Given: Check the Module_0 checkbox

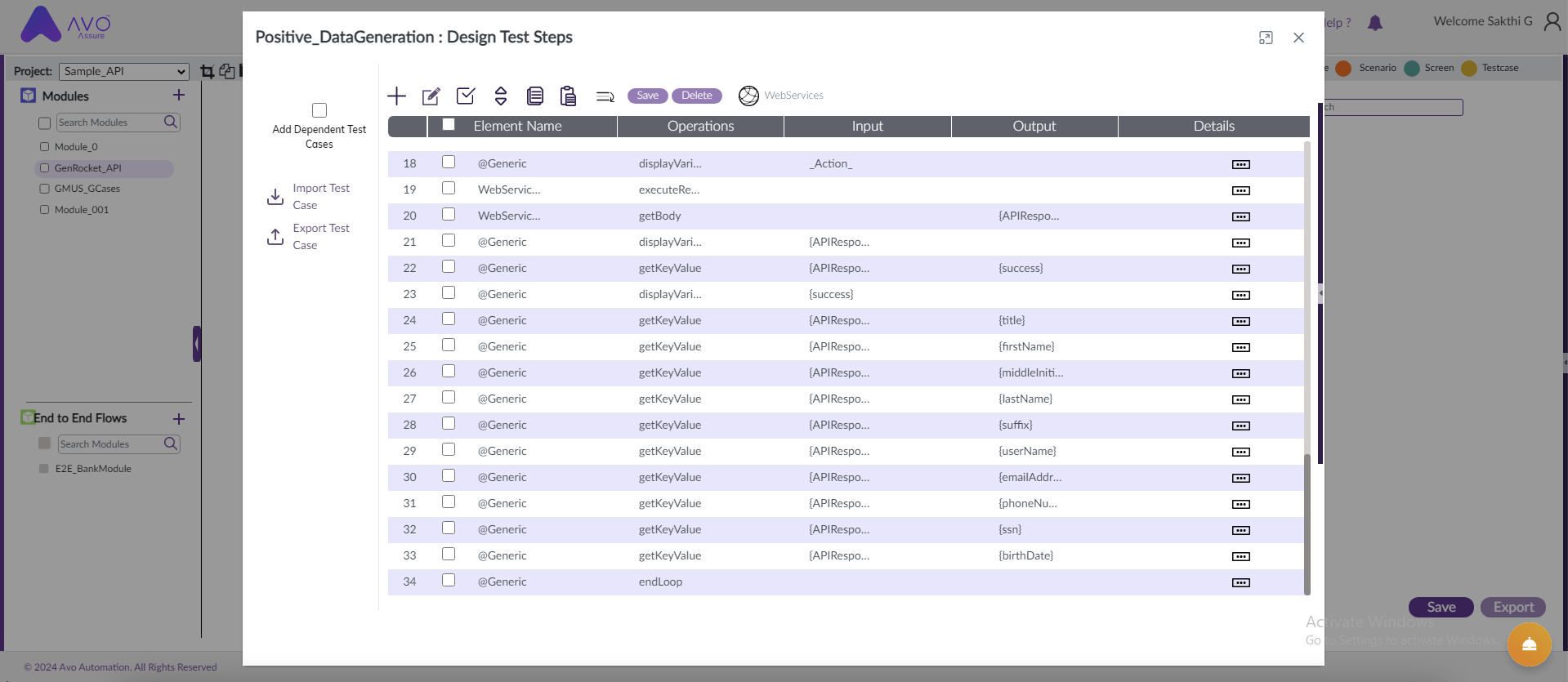Looking at the screenshot, I should click(x=45, y=147).
